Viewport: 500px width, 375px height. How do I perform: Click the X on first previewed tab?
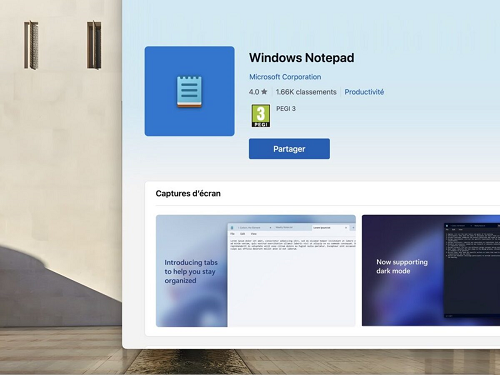[x=270, y=228]
